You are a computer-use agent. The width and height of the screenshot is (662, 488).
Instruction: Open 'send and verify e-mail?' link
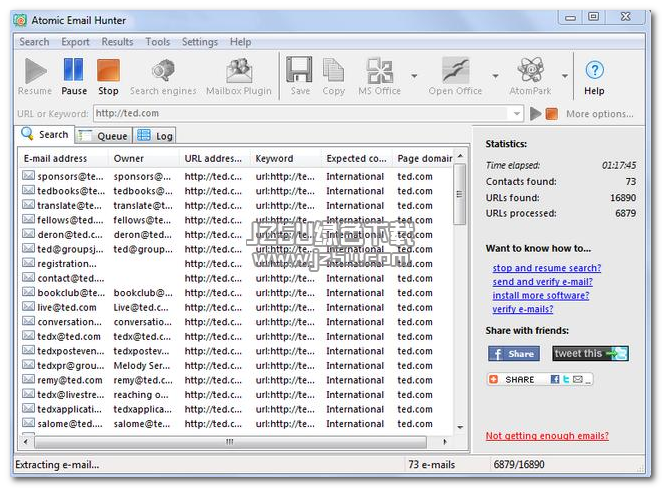pos(543,282)
